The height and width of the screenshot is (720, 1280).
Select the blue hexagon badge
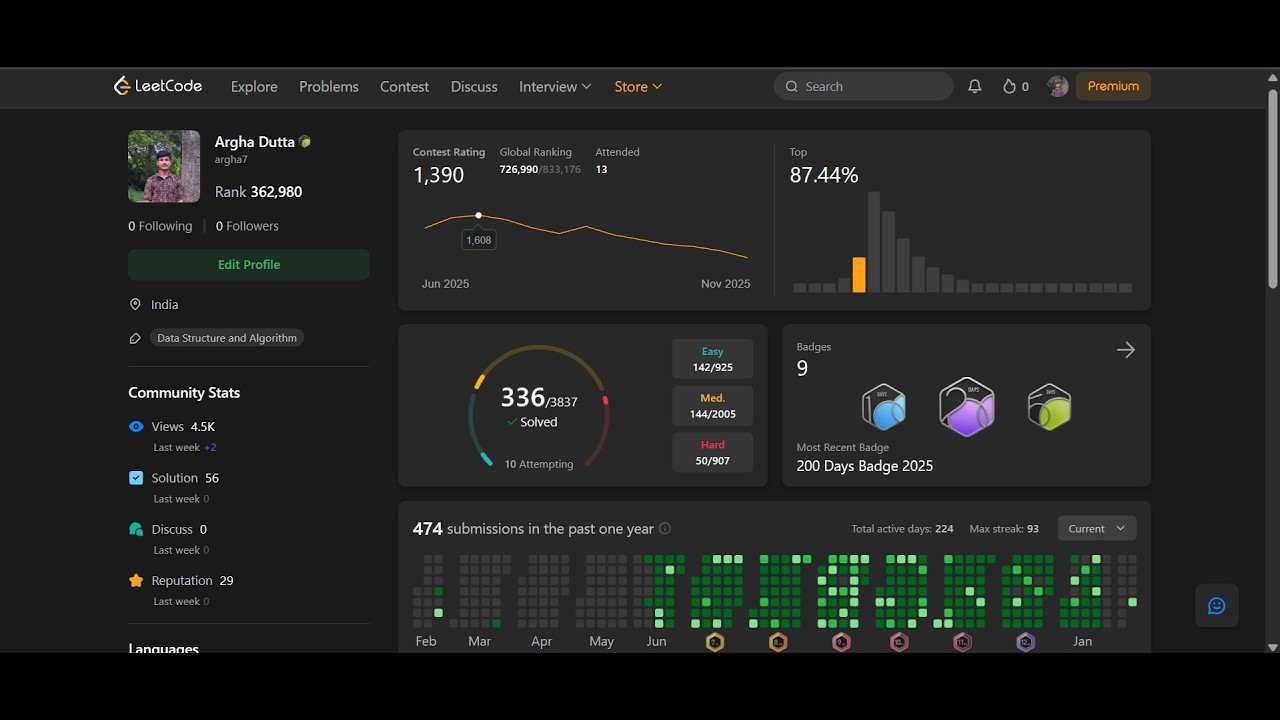click(884, 407)
